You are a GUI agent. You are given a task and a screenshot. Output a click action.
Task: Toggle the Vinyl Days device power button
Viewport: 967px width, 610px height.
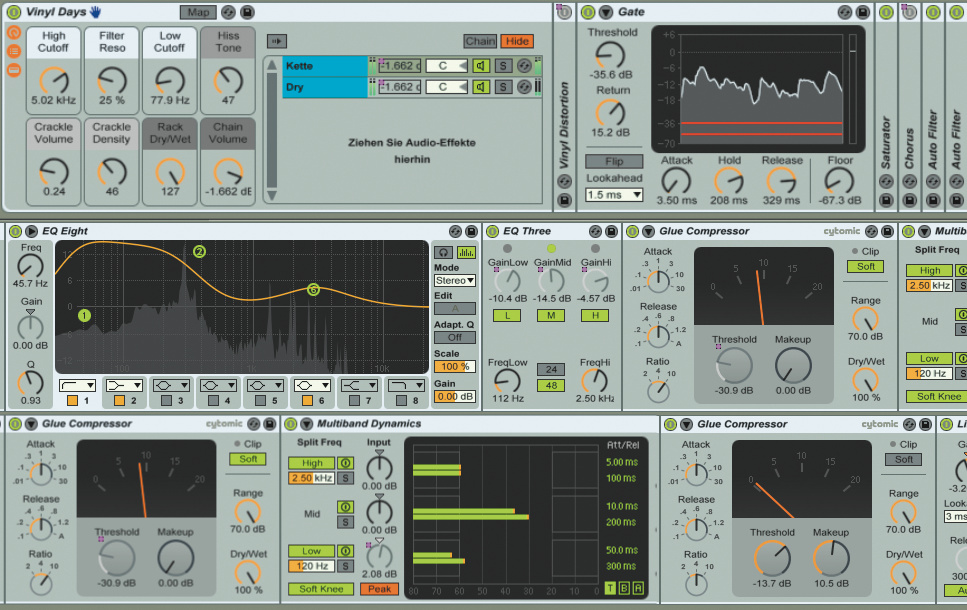(14, 13)
